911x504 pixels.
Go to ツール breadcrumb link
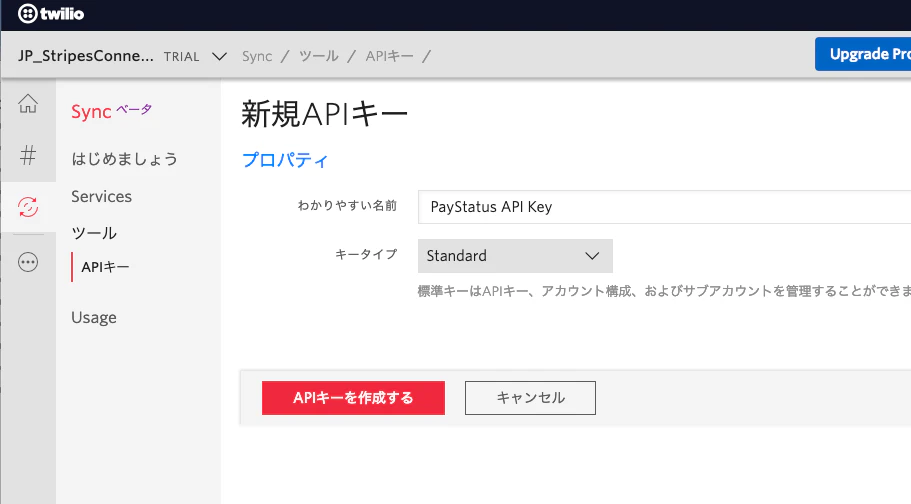(x=319, y=56)
